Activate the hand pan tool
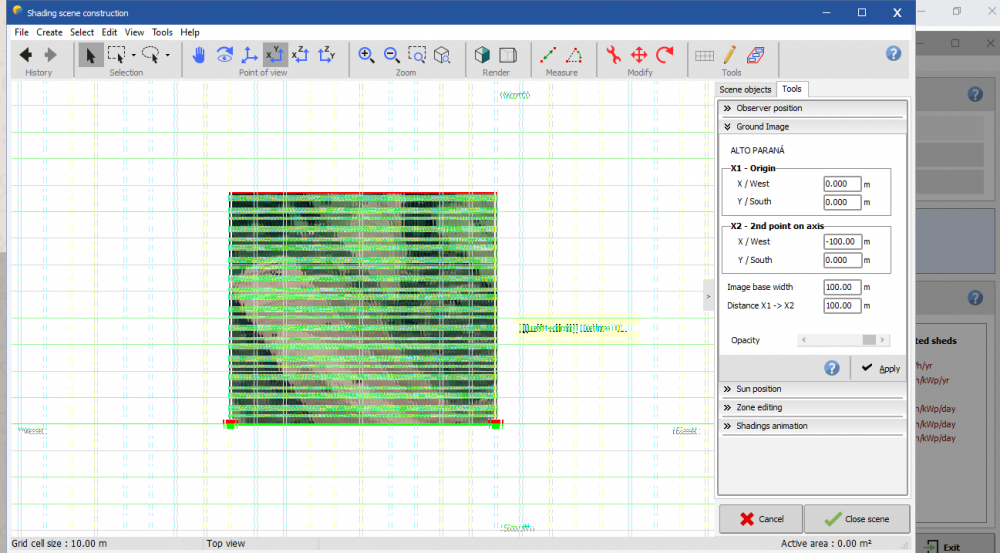Viewport: 1000px width, 553px height. 199,55
